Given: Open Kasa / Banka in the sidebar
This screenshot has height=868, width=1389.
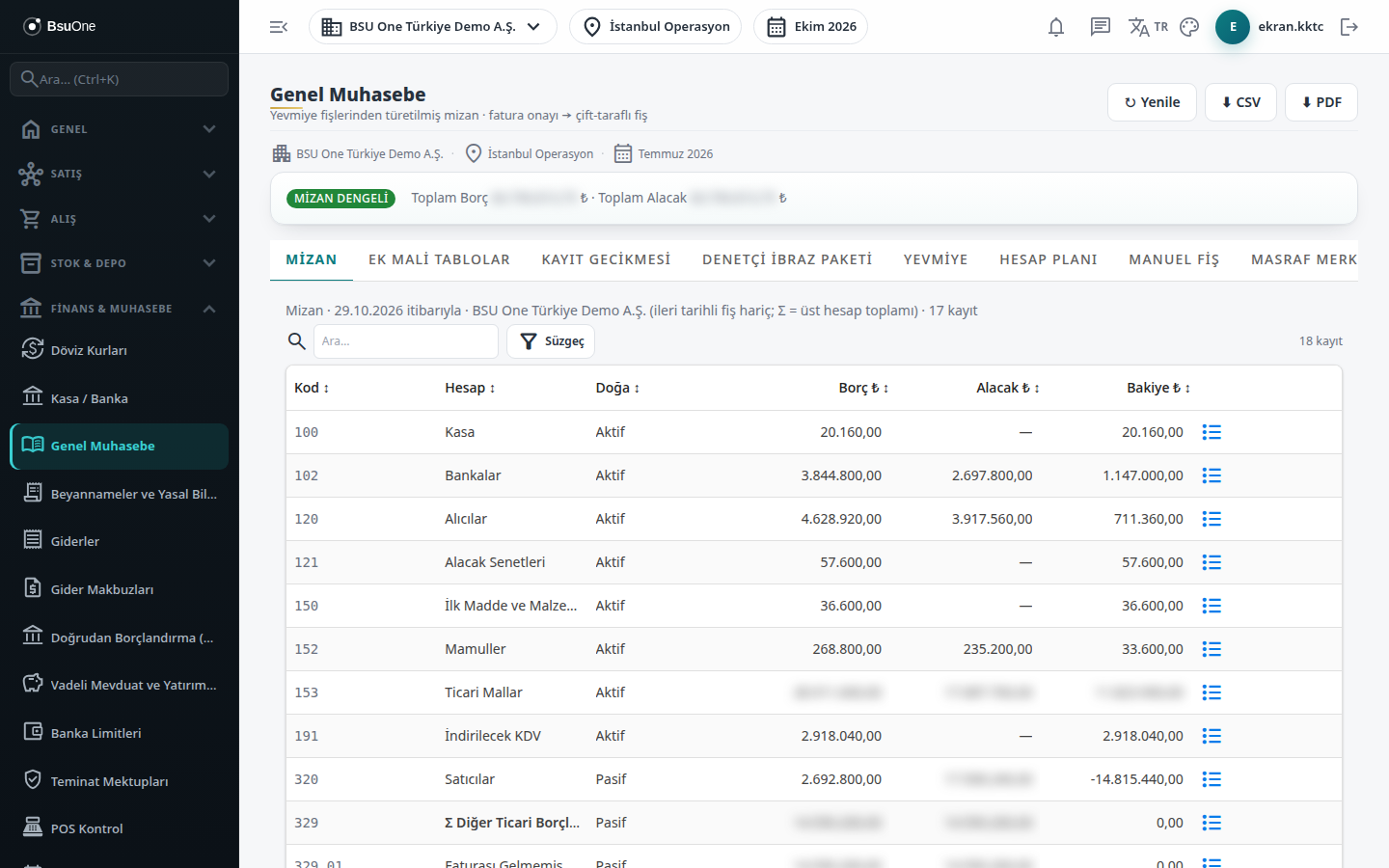Looking at the screenshot, I should (120, 398).
